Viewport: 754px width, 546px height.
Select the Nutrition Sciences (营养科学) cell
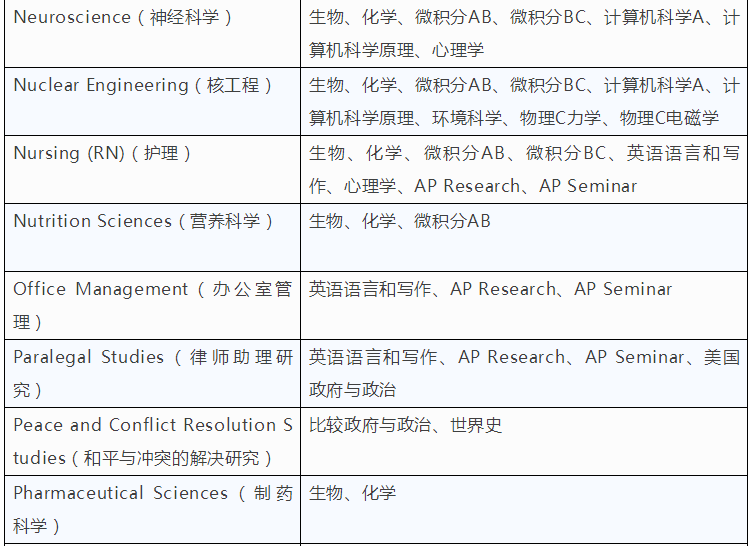143,222
